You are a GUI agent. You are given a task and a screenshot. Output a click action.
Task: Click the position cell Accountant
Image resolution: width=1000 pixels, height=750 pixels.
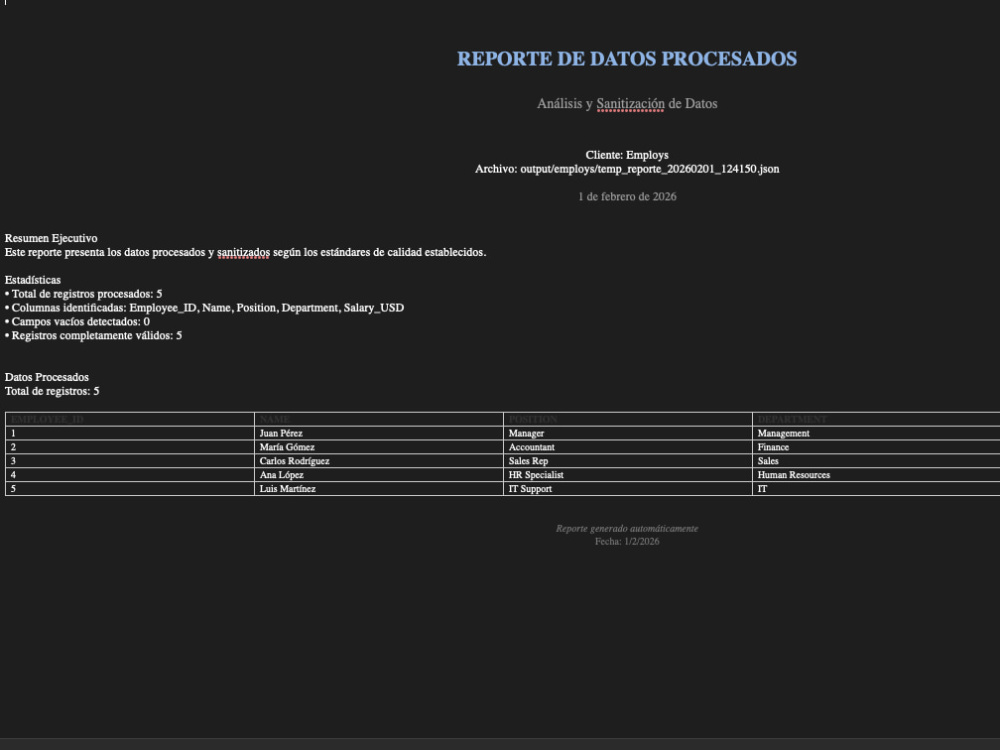coord(628,447)
